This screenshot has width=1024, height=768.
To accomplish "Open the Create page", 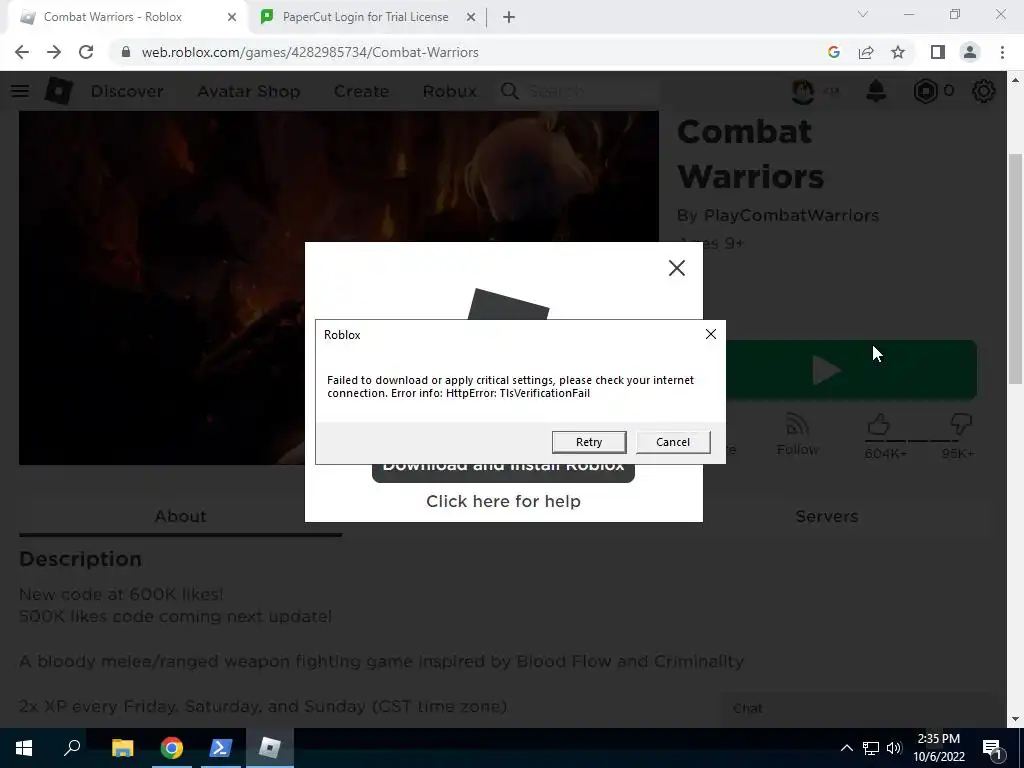I will click(361, 91).
